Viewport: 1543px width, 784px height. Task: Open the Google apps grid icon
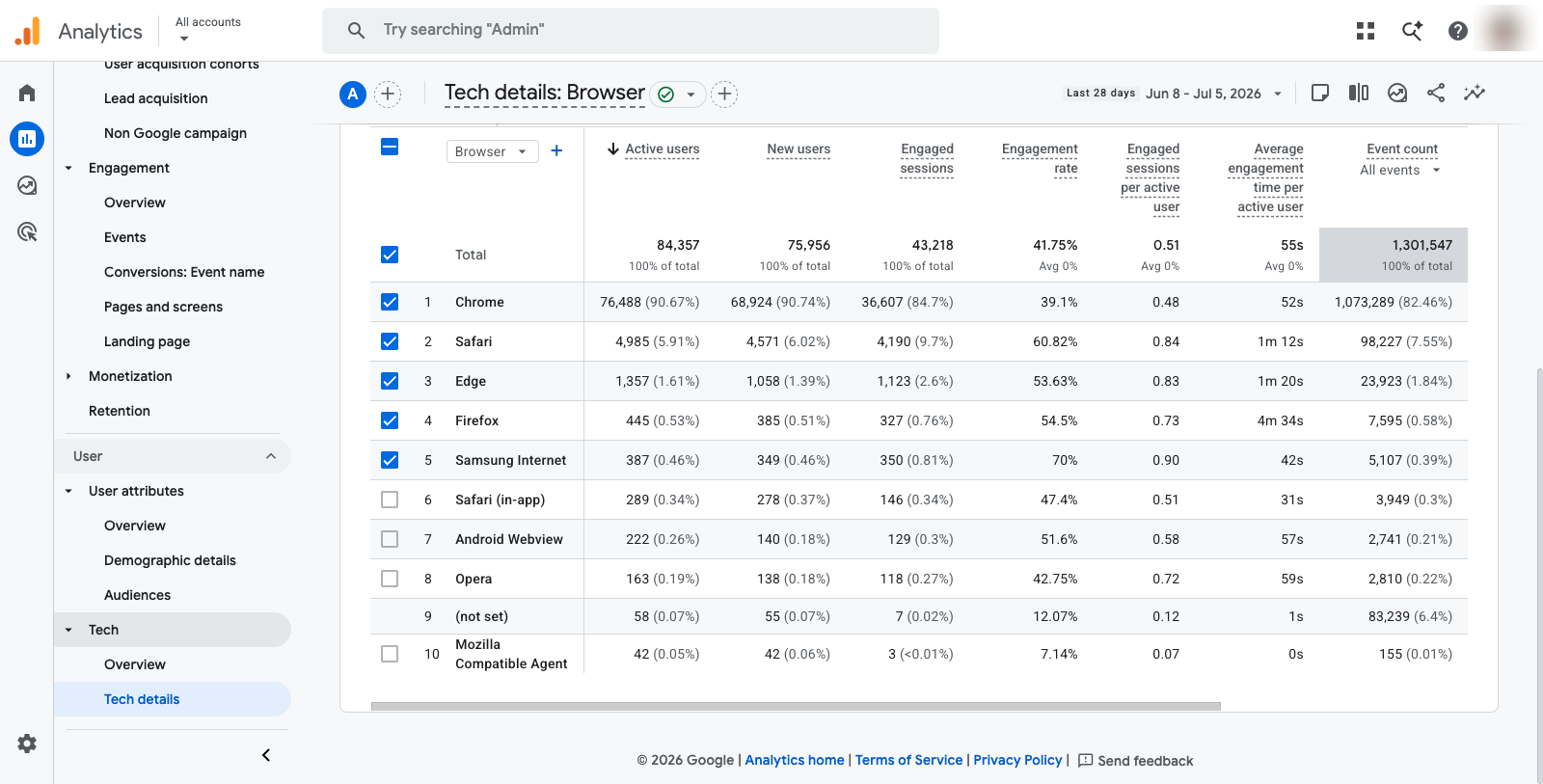[x=1366, y=31]
